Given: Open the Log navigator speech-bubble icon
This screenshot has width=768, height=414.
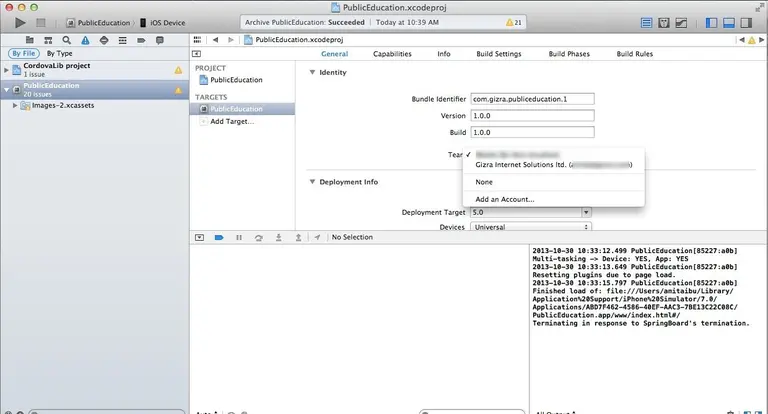Looking at the screenshot, I should tap(160, 40).
